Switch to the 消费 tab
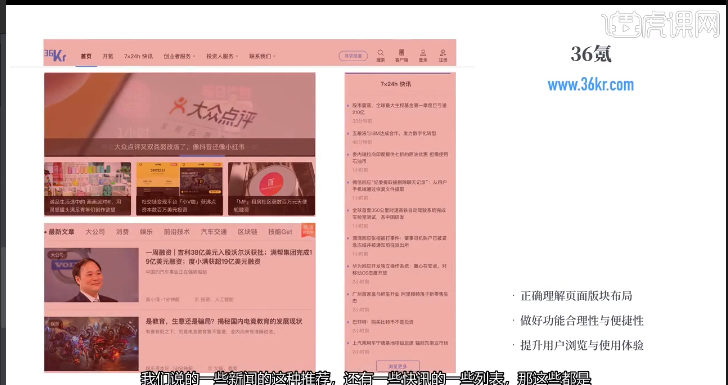 point(122,232)
